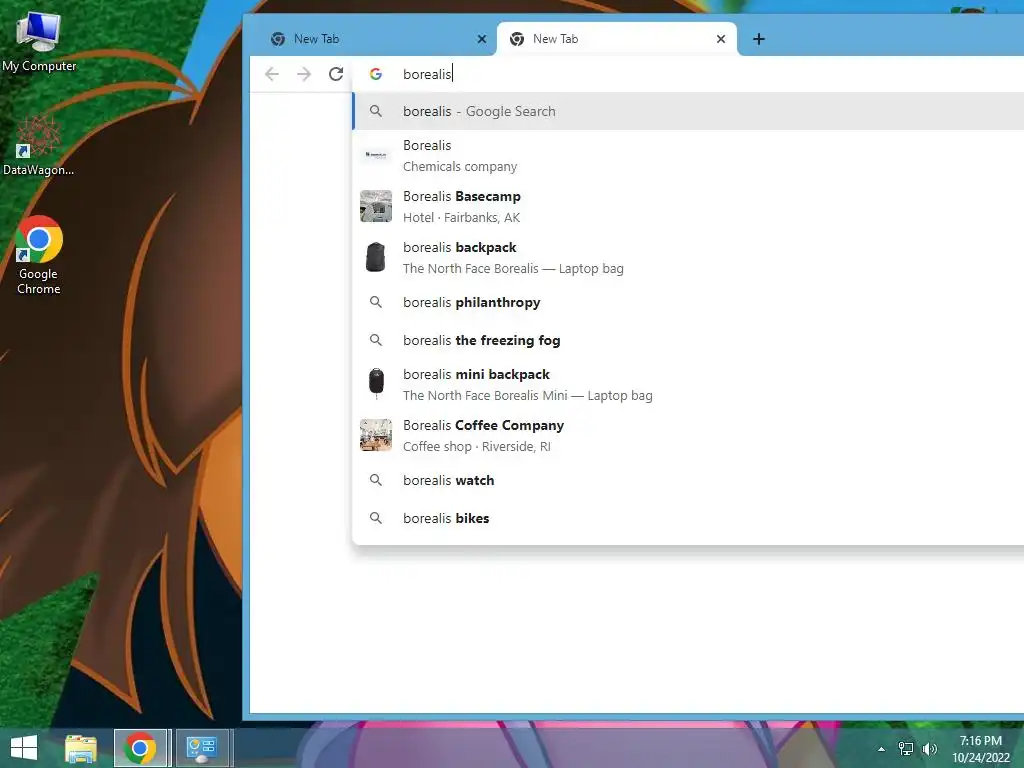Pick 'borealis mini backpack' suggestion
Viewport: 1024px width, 768px height.
click(x=688, y=384)
